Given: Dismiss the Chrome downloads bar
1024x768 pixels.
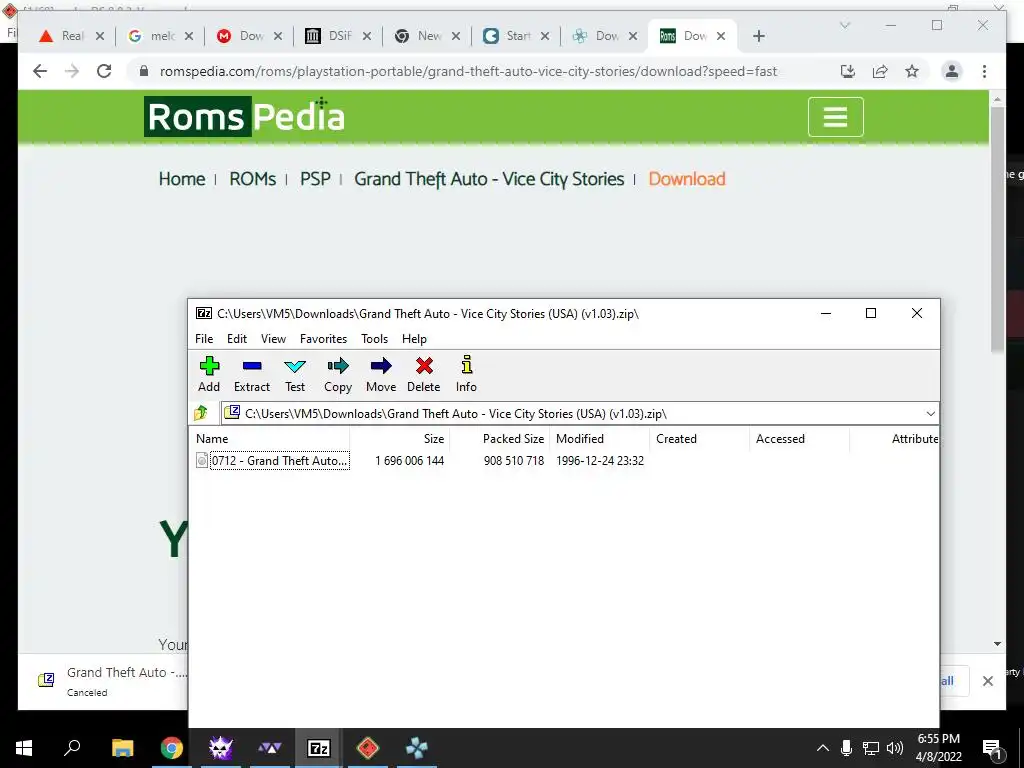Looking at the screenshot, I should tap(987, 681).
